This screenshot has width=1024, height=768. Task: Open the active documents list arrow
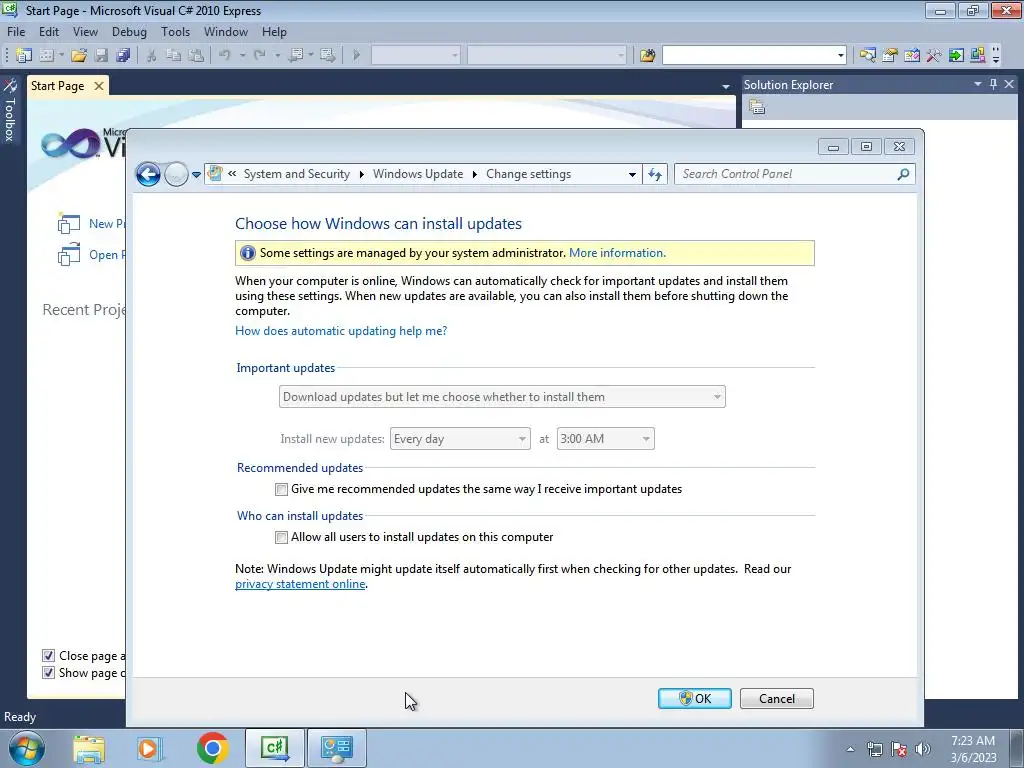pos(726,86)
